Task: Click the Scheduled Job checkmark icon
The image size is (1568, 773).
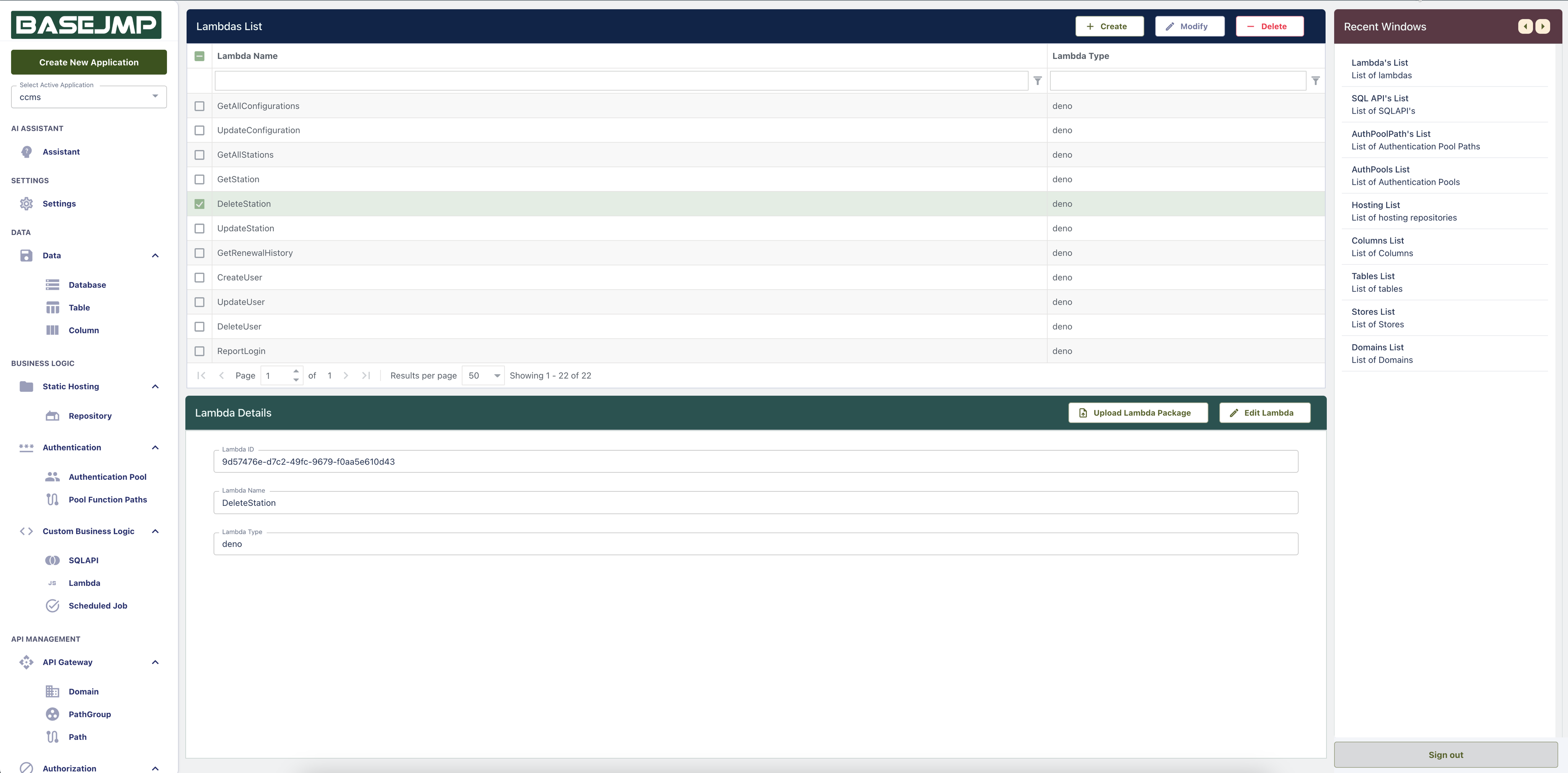Action: point(52,606)
